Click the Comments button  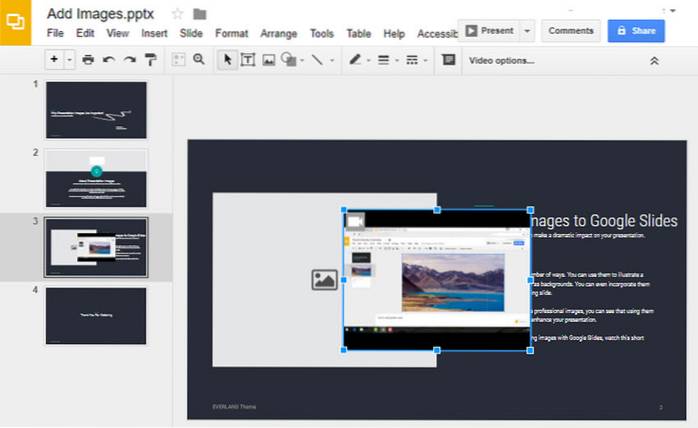pos(571,31)
